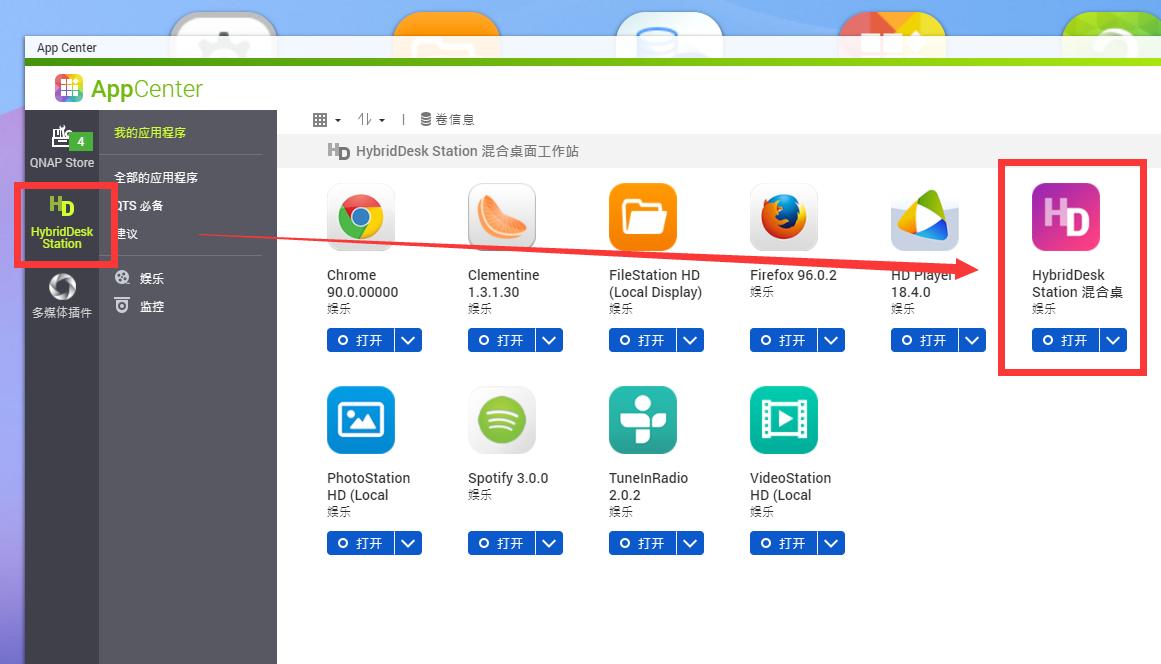Screen dimensions: 1161x664
Task: Click 打开 for HybridDesk Station app
Action: click(x=1065, y=341)
